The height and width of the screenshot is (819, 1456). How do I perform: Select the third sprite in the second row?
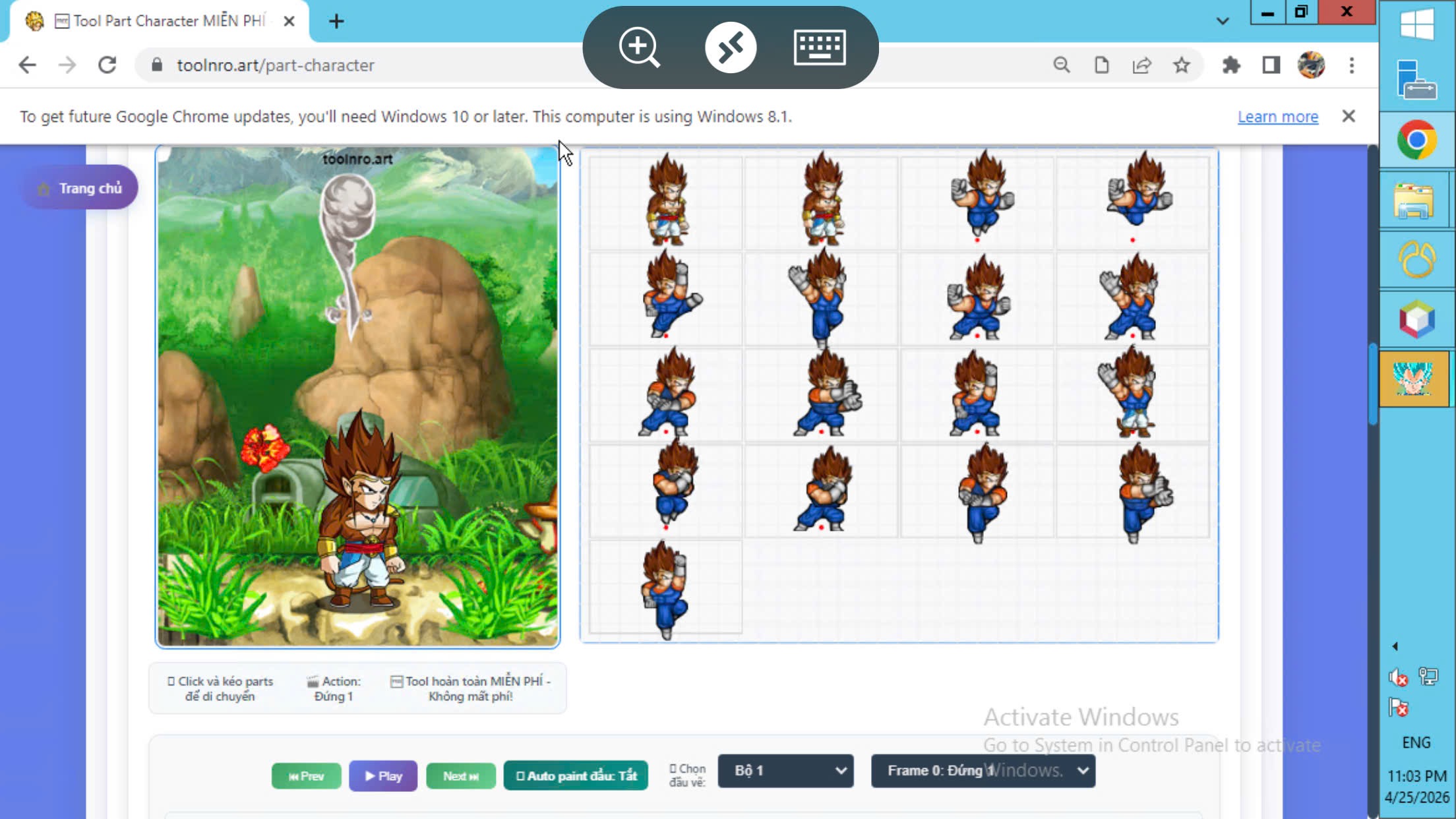coord(978,298)
